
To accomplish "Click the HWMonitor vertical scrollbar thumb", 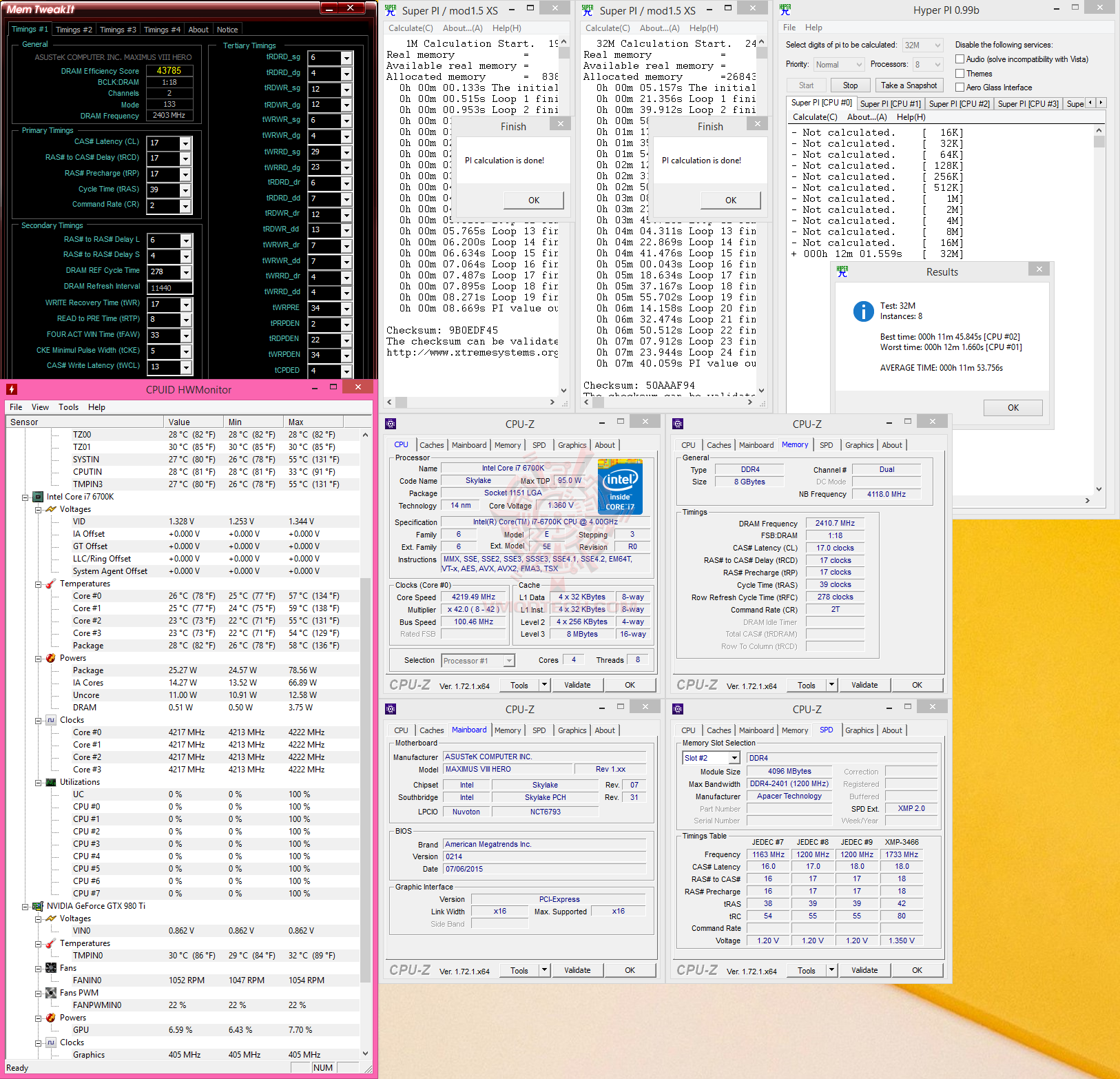I will [365, 779].
